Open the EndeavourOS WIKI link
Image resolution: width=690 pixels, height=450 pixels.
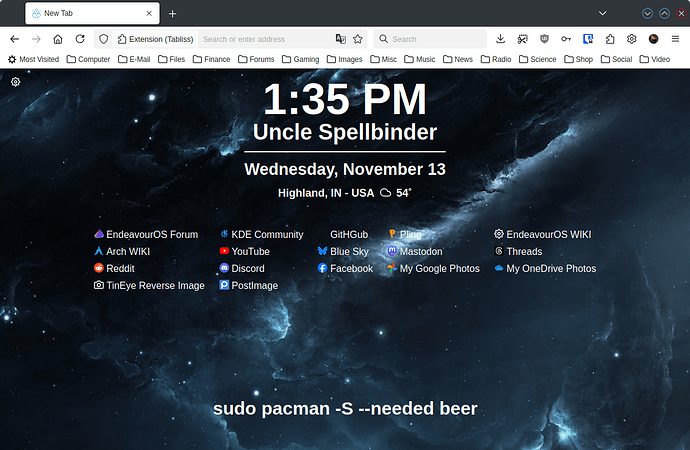pos(543,234)
